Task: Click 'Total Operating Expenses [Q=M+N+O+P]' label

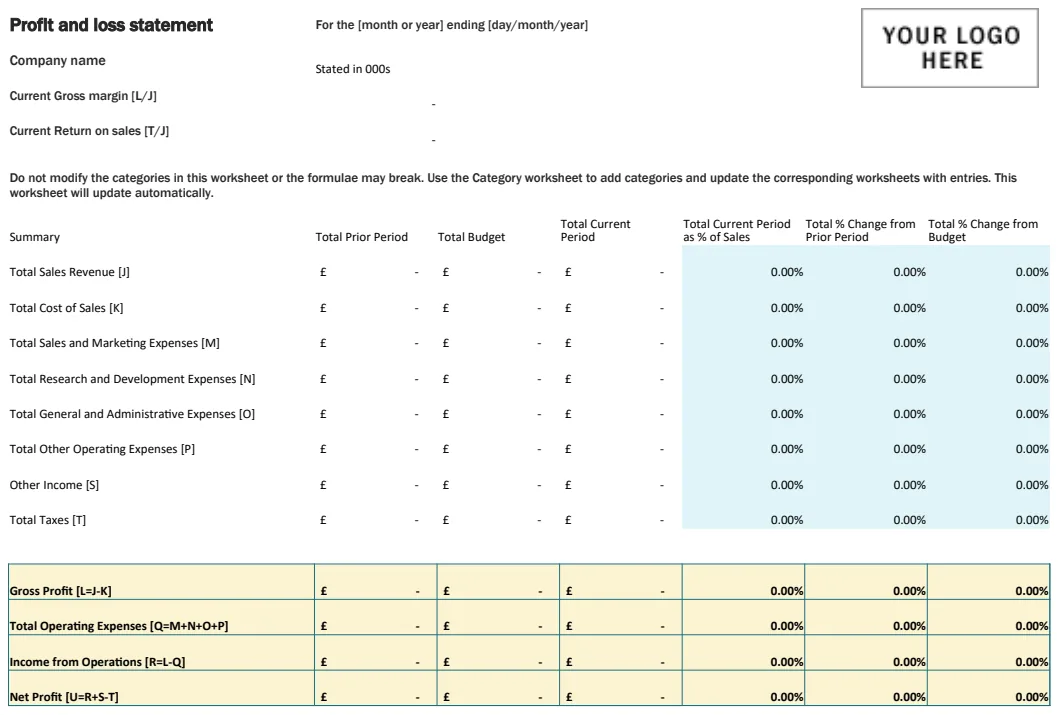Action: (119, 626)
